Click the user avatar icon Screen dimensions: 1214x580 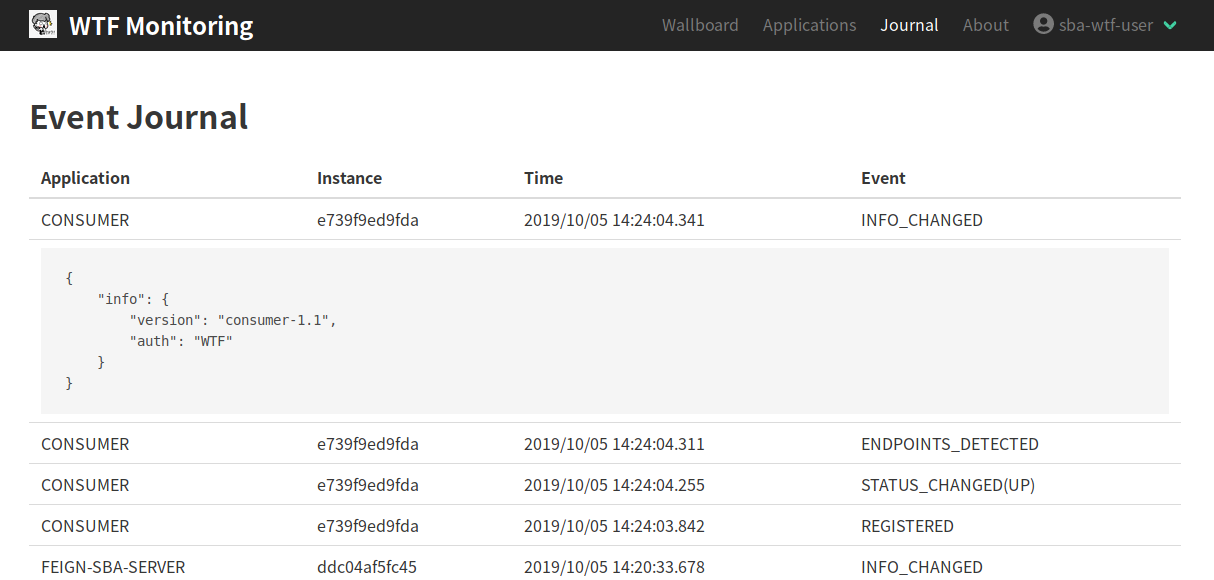coord(1044,25)
